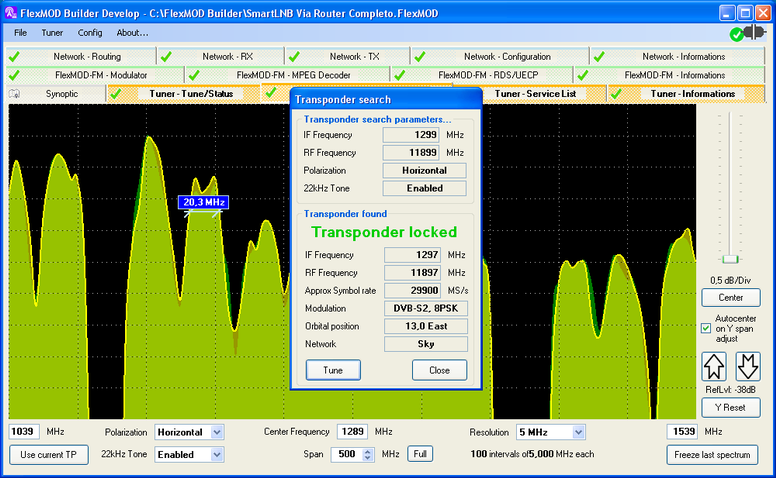Click the IF Frequency 1299 search field

pyautogui.click(x=411, y=135)
